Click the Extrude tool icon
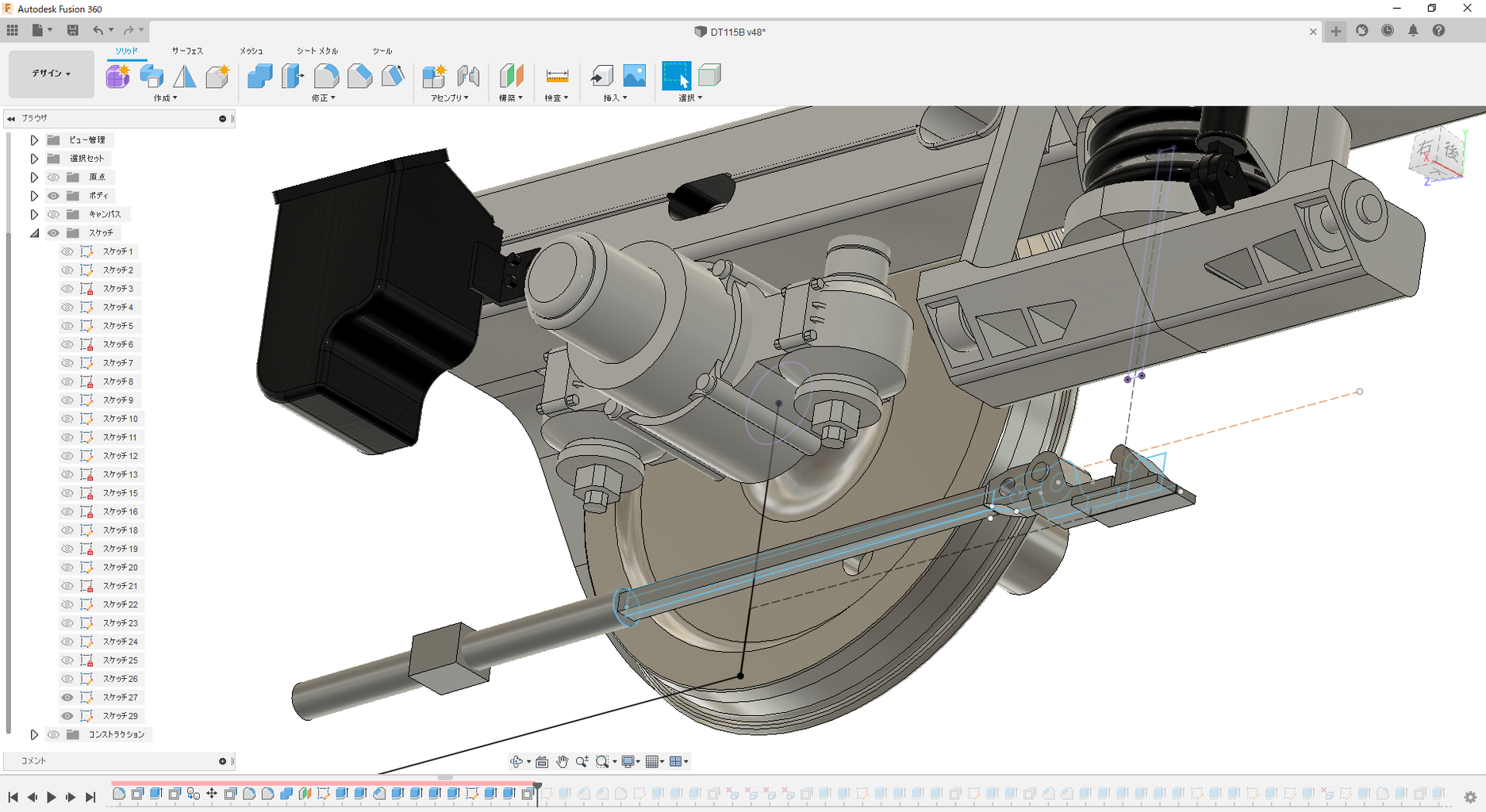The width and height of the screenshot is (1486, 812). tap(151, 76)
